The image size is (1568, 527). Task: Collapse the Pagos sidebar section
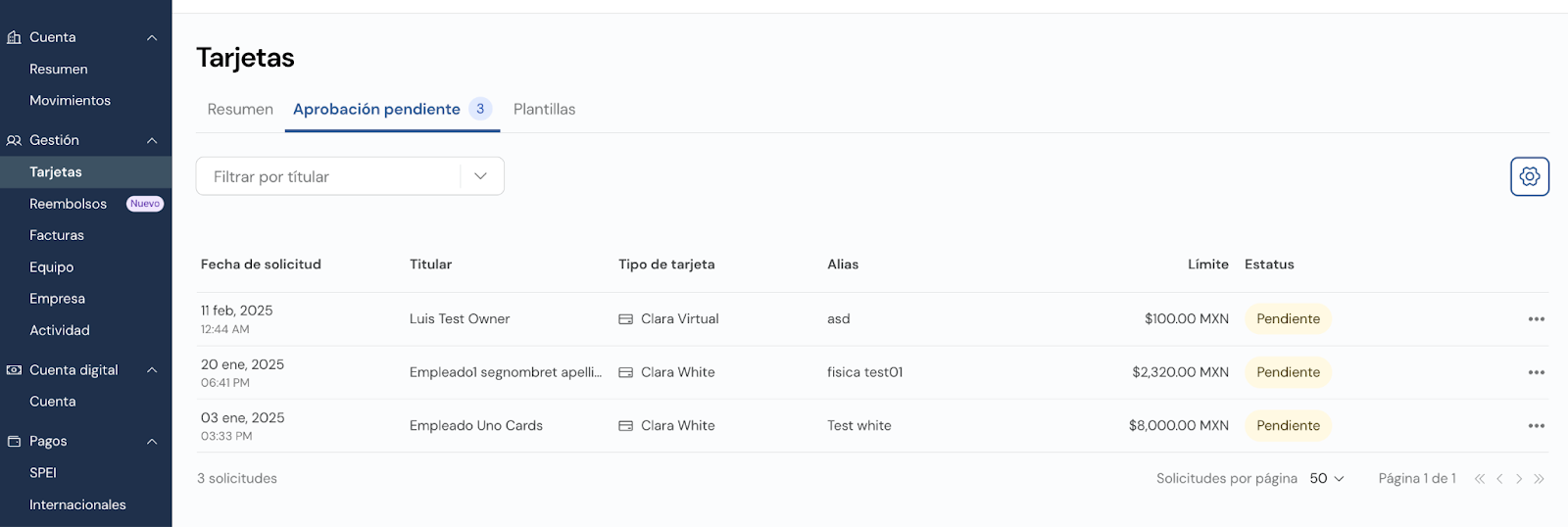pos(152,442)
